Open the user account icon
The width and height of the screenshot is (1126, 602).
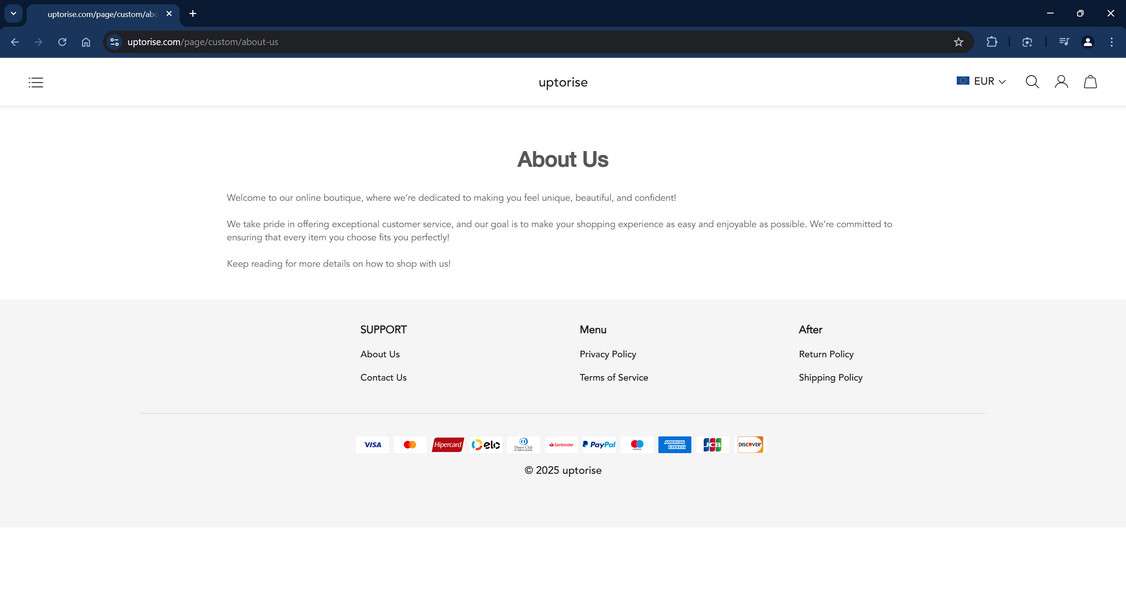1061,82
